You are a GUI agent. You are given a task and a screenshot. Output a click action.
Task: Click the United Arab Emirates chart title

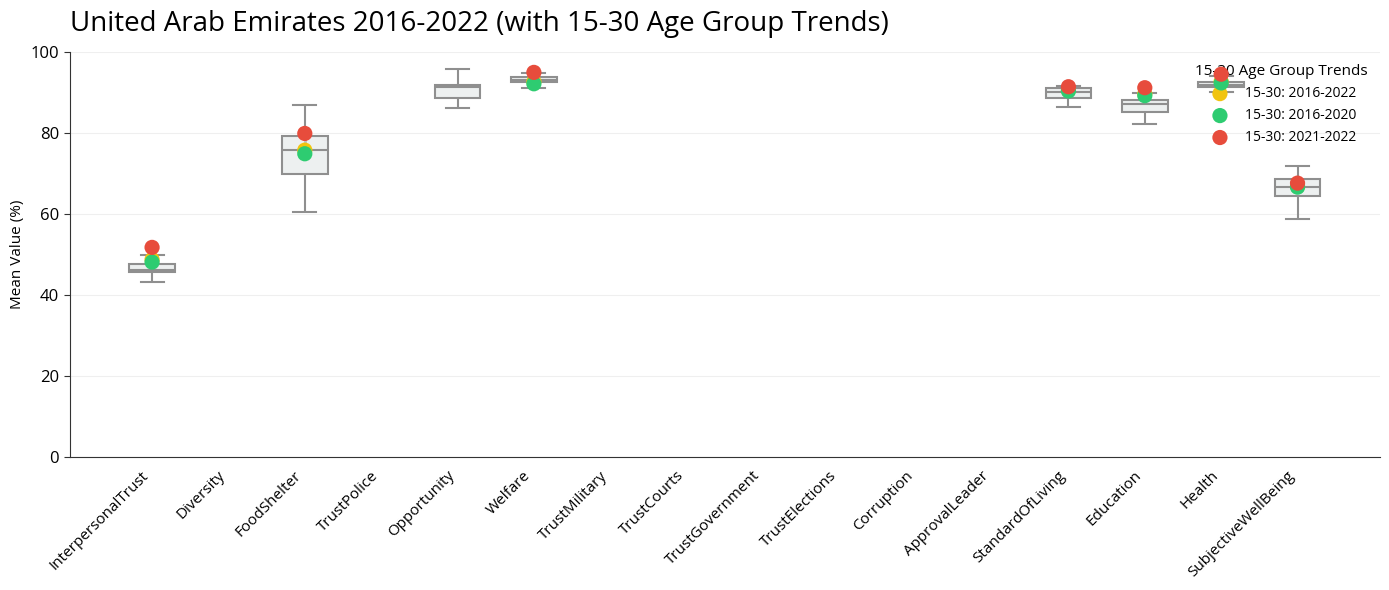(479, 22)
